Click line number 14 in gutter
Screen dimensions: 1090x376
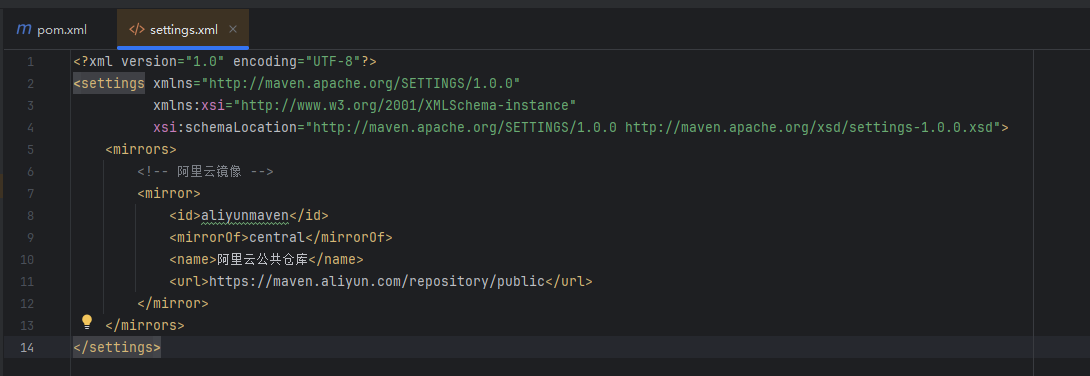[x=26, y=348]
